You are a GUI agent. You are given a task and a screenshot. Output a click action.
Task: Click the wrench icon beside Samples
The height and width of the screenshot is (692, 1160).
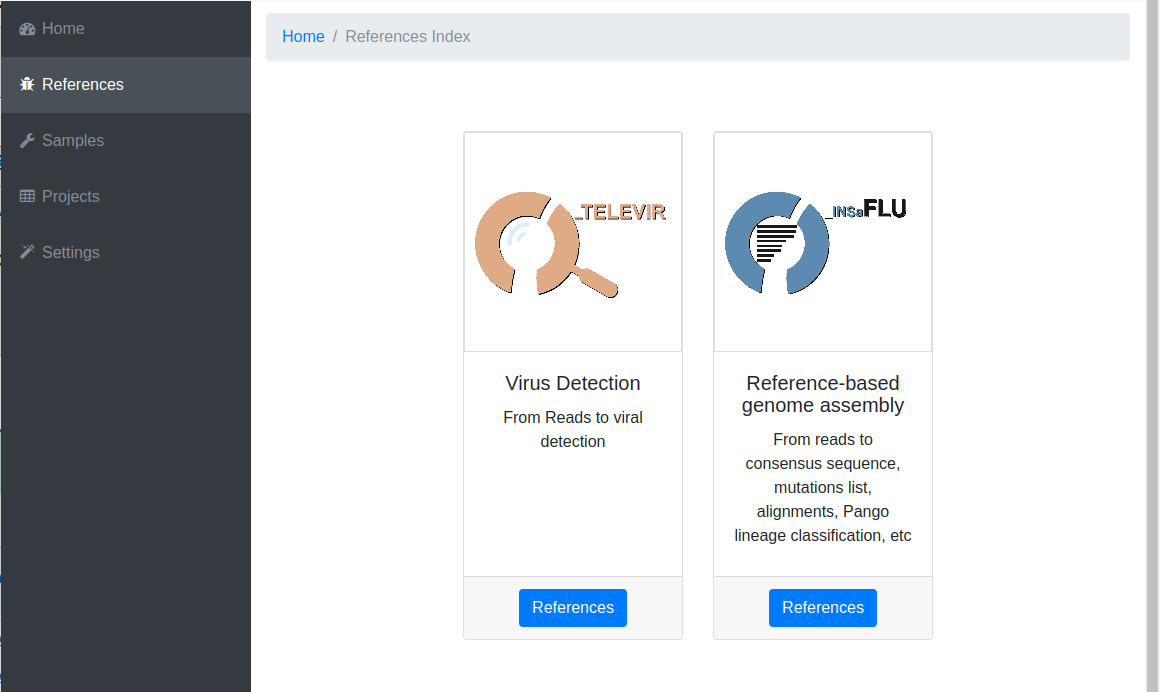27,141
